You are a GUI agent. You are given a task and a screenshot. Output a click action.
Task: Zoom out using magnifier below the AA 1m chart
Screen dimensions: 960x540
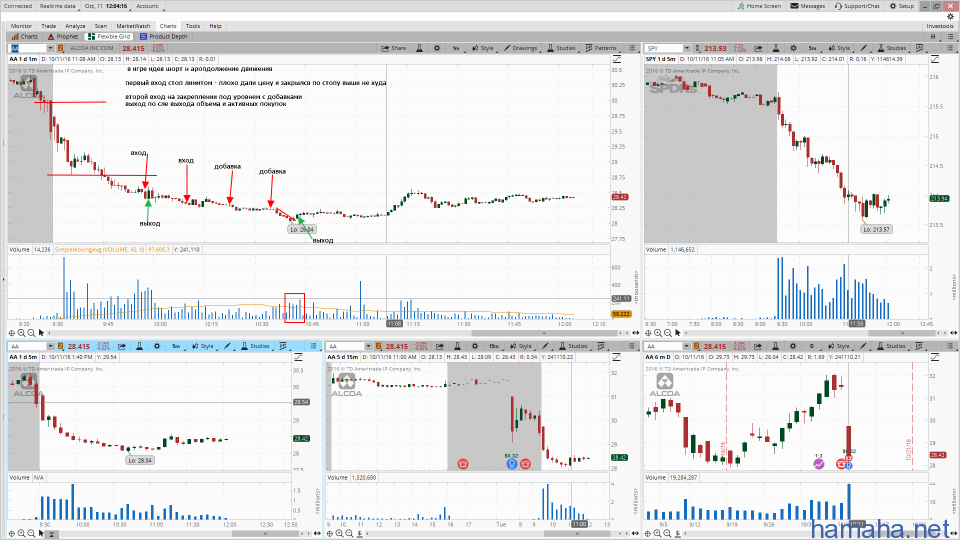click(31, 333)
